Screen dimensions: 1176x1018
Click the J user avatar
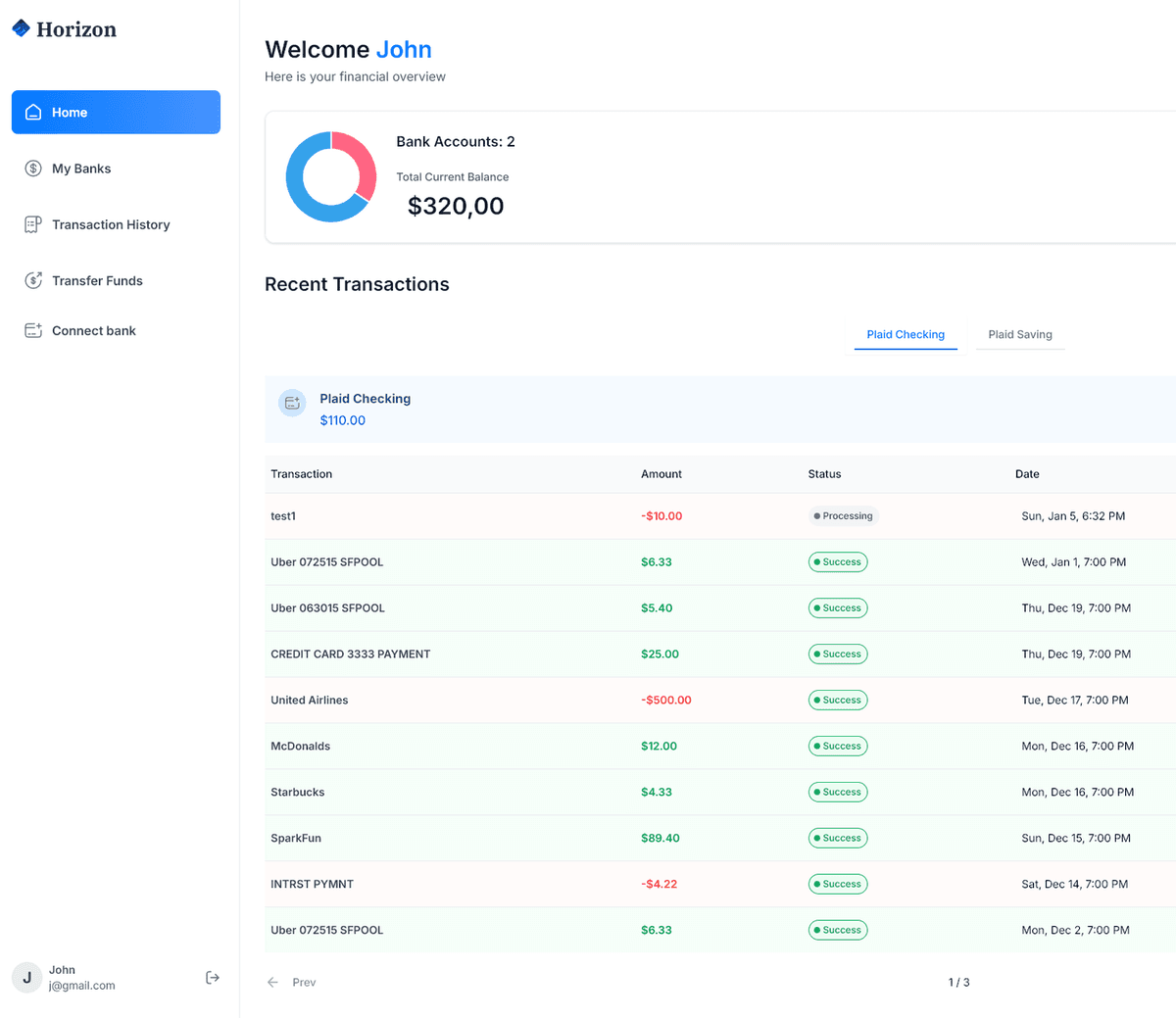pos(26,977)
